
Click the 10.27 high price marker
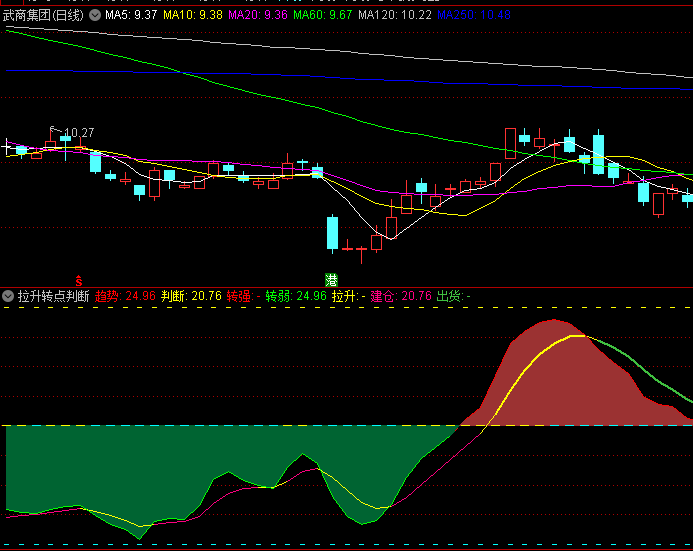coord(78,133)
